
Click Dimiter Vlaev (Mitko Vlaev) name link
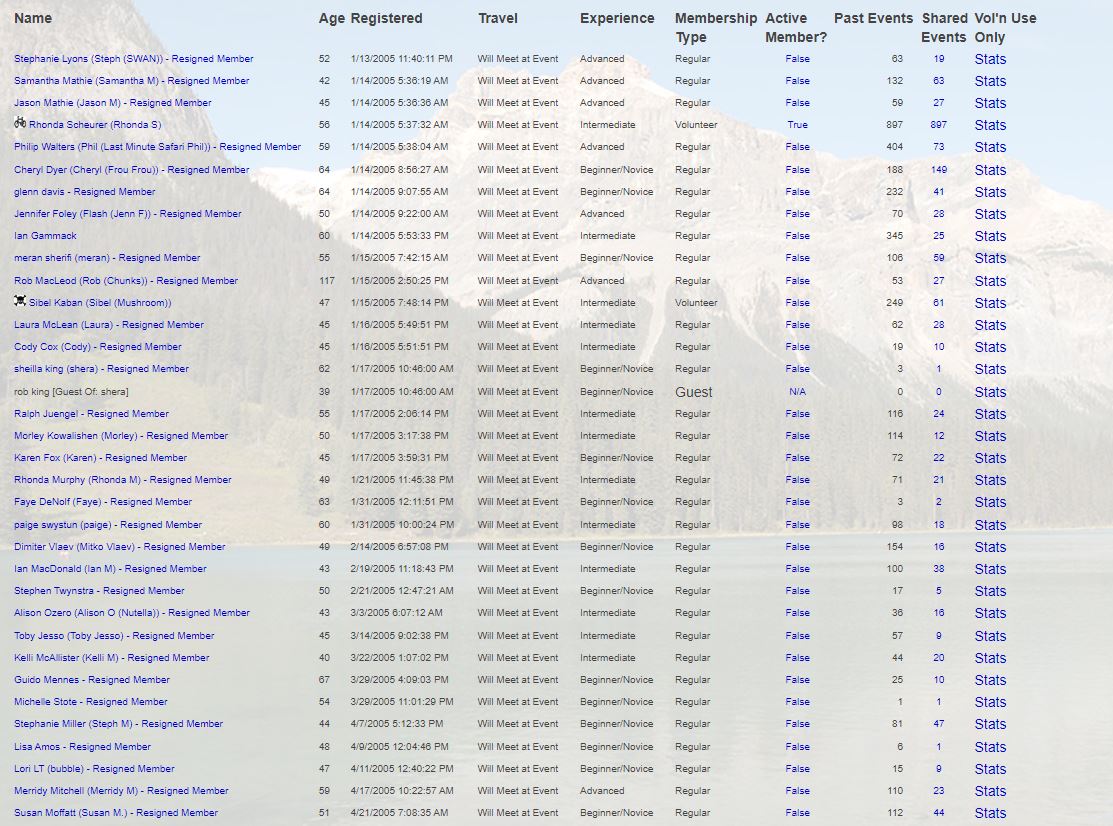[119, 547]
